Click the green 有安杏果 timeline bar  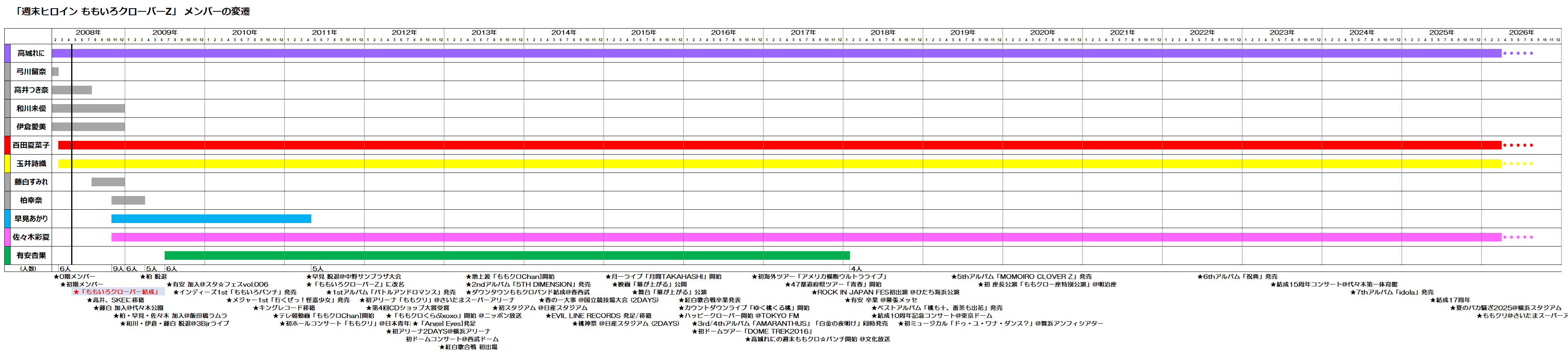click(507, 255)
